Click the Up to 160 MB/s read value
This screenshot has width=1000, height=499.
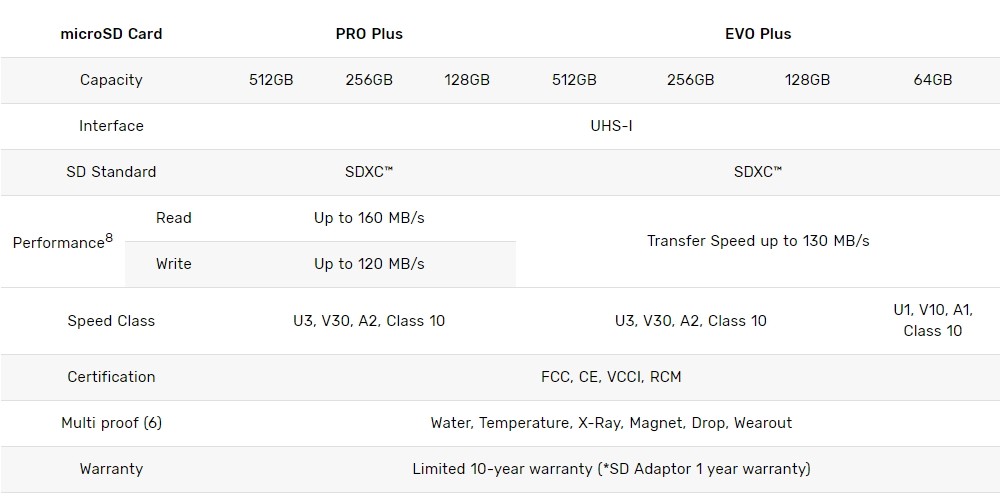pos(369,218)
